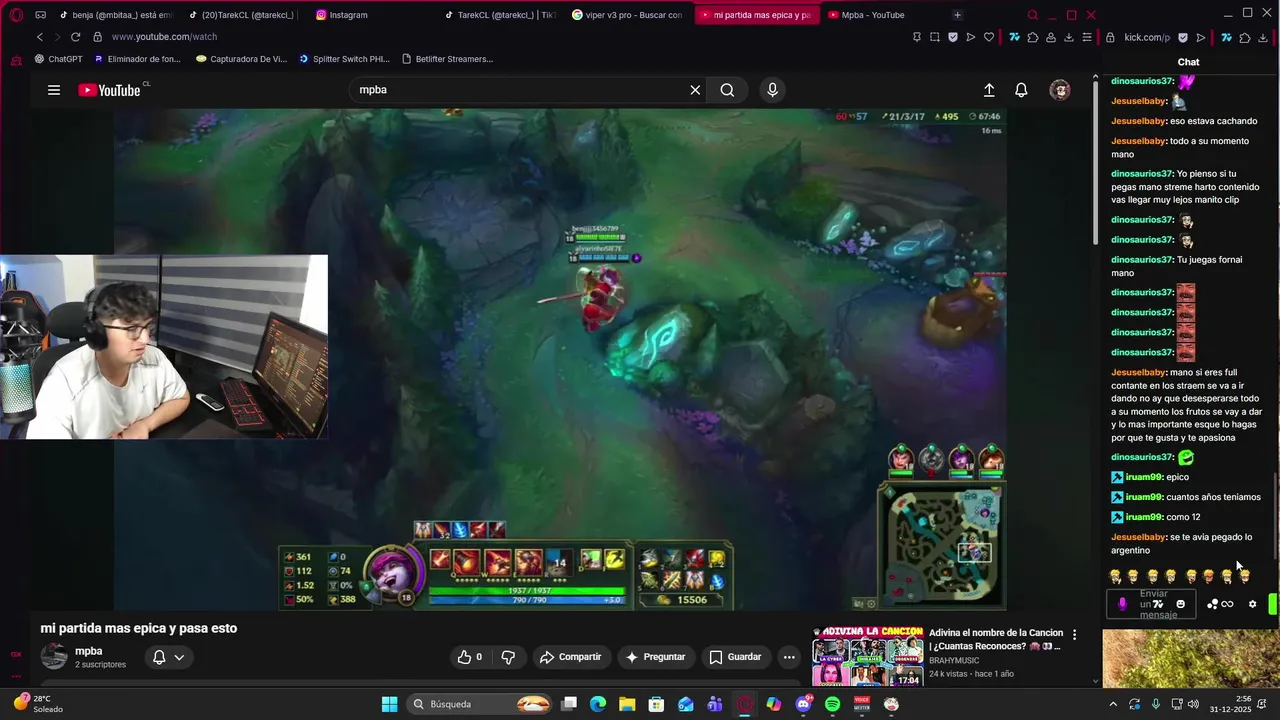The width and height of the screenshot is (1280, 720).
Task: Open the emote picker smiley in Kick chat
Action: (1181, 604)
